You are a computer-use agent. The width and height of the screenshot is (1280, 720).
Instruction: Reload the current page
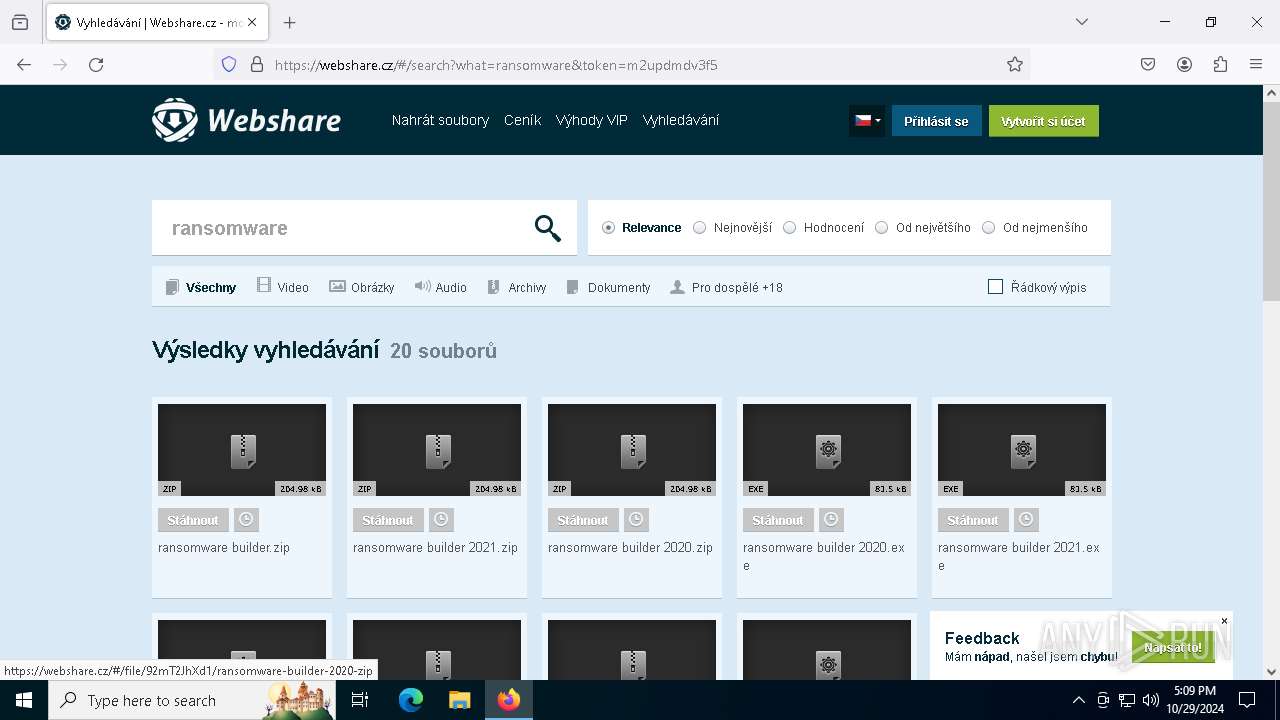[x=96, y=65]
